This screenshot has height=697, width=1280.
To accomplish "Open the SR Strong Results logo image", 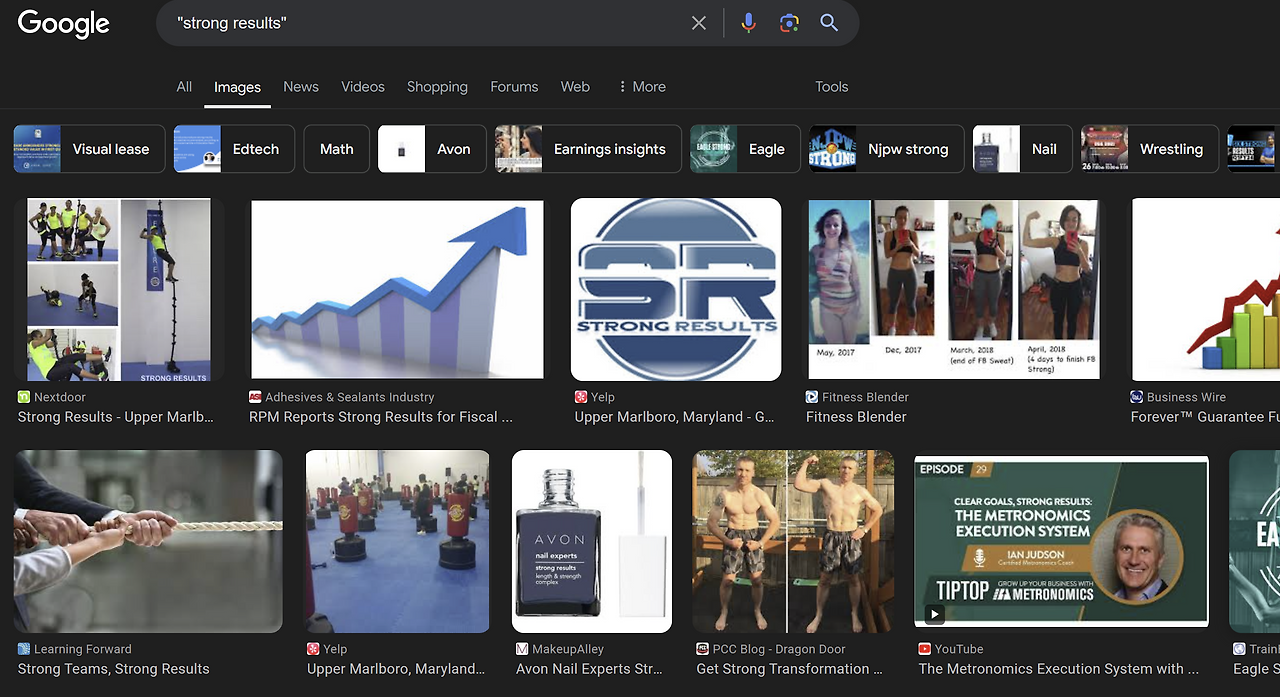I will (x=676, y=290).
